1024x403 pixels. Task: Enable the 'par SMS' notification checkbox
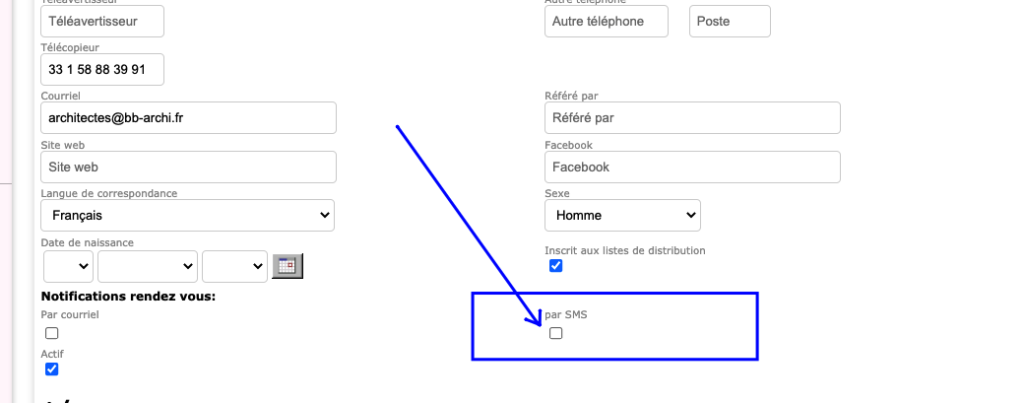pos(556,333)
